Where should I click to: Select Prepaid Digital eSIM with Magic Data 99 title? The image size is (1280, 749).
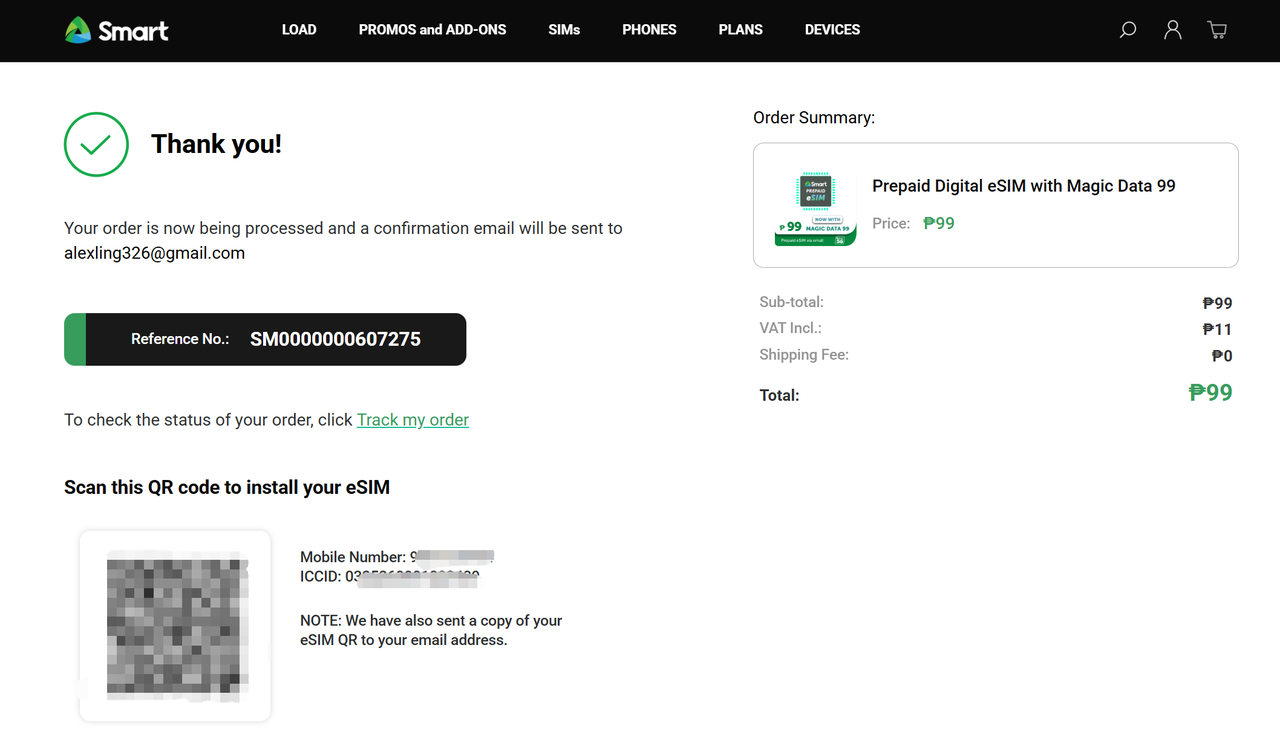[1023, 186]
